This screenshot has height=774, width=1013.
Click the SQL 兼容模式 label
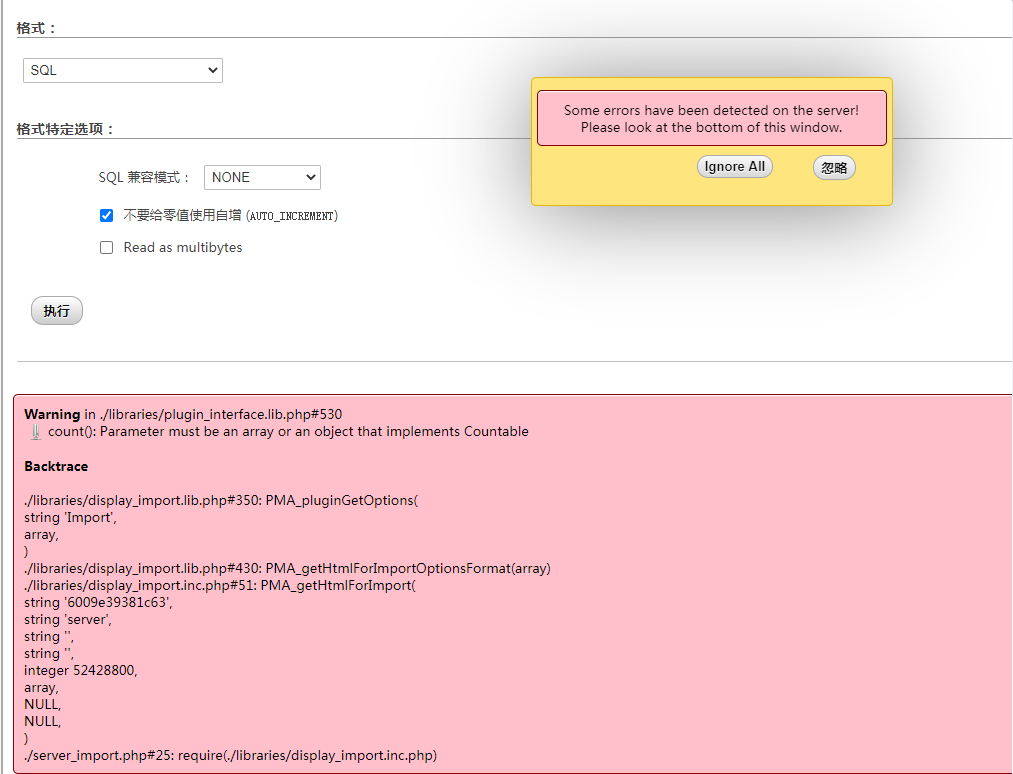click(x=144, y=178)
